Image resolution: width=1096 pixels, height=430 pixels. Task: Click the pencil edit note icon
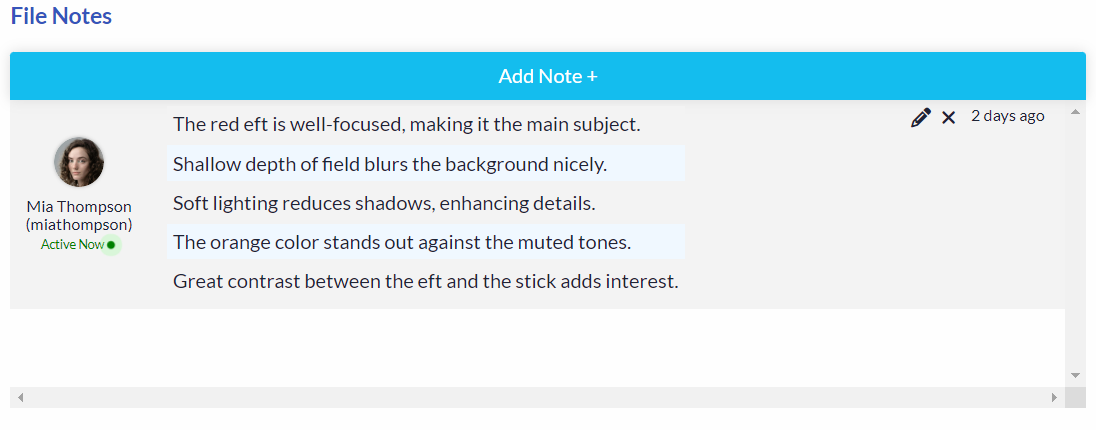pyautogui.click(x=921, y=117)
